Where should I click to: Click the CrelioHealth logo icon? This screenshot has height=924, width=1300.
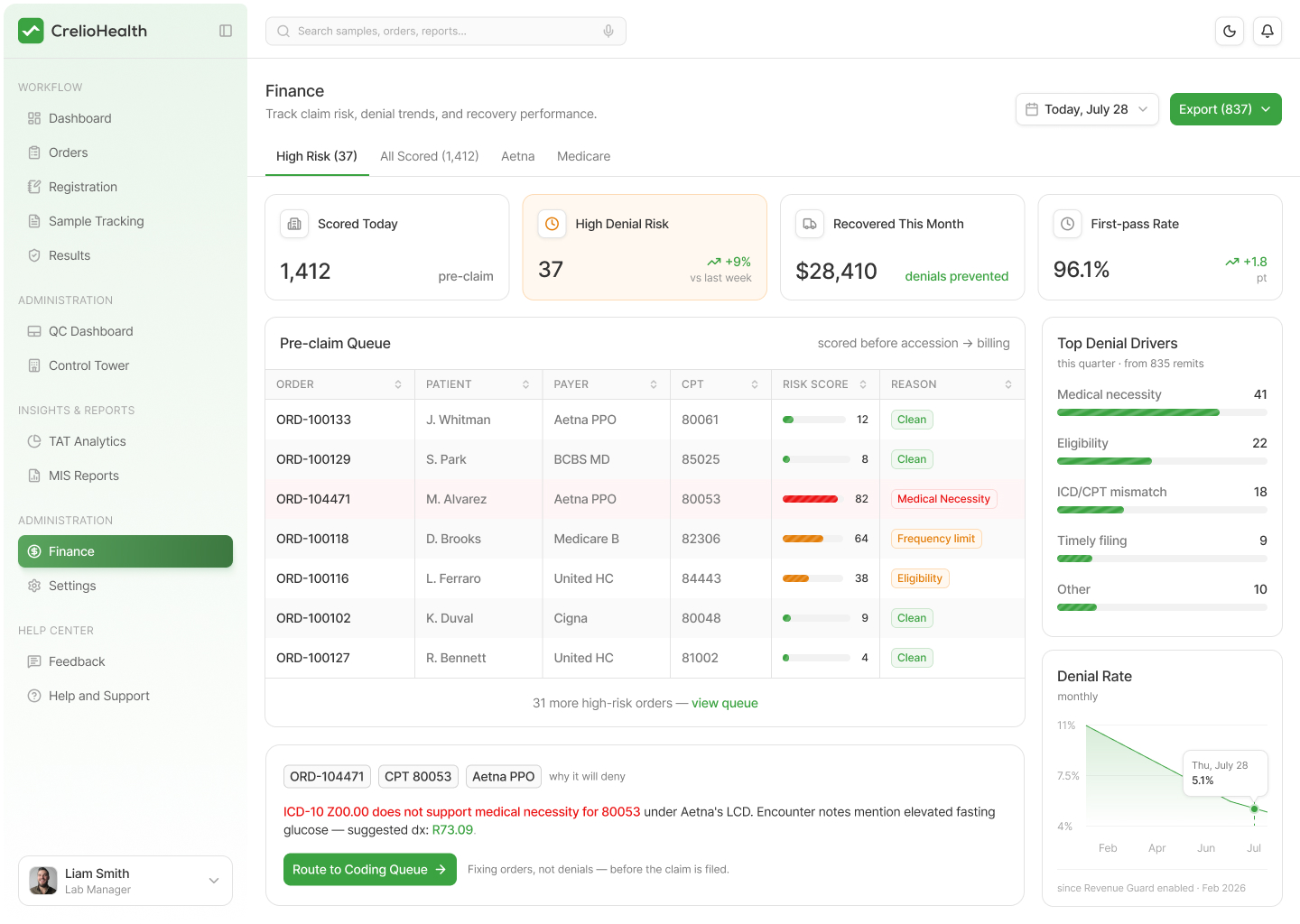31,31
